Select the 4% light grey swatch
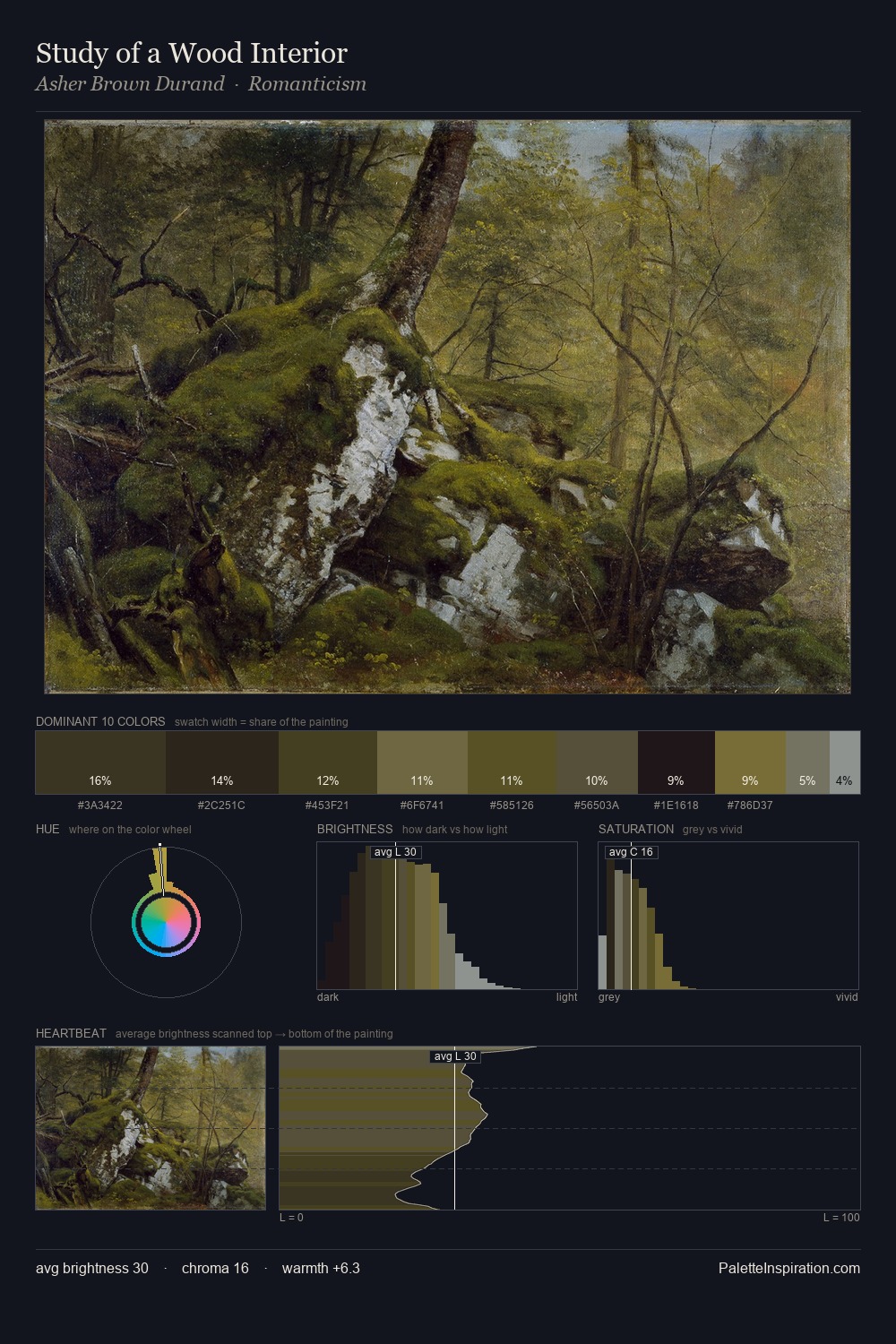The width and height of the screenshot is (896, 1344). click(x=845, y=762)
